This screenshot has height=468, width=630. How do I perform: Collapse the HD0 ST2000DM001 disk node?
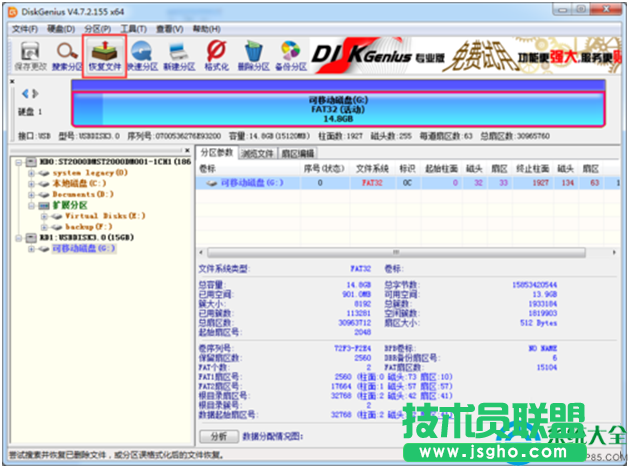tap(18, 162)
